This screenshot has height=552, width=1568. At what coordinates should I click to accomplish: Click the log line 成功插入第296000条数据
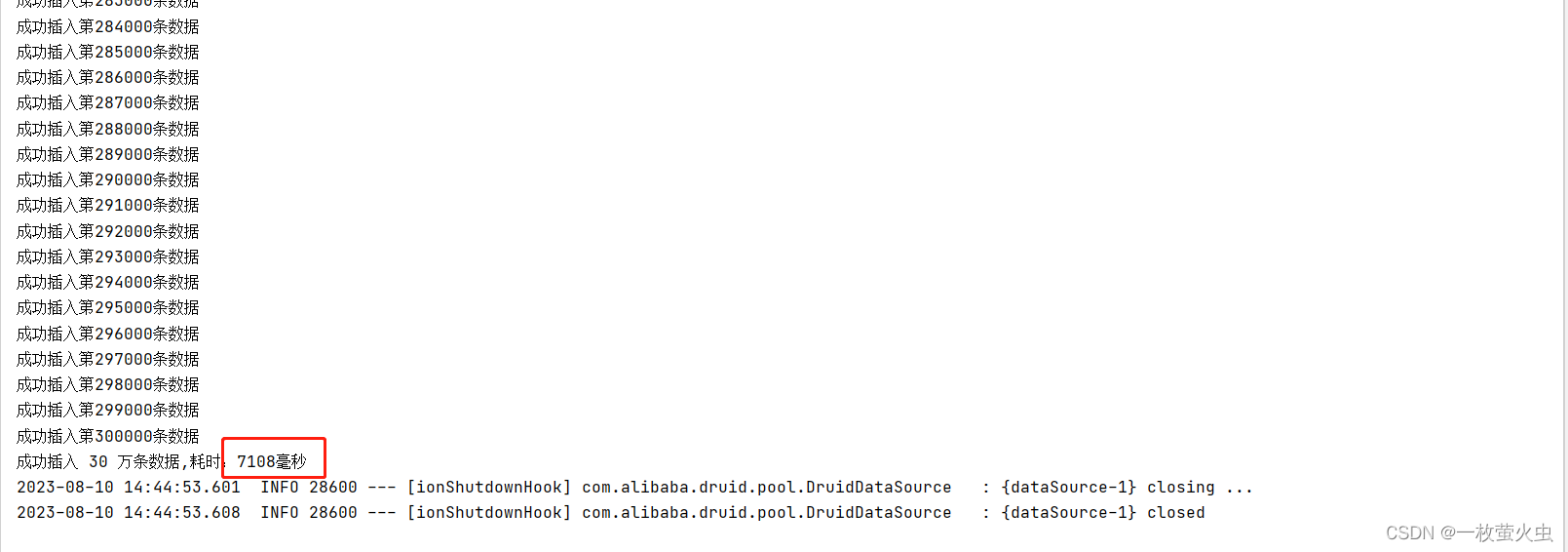click(x=108, y=334)
